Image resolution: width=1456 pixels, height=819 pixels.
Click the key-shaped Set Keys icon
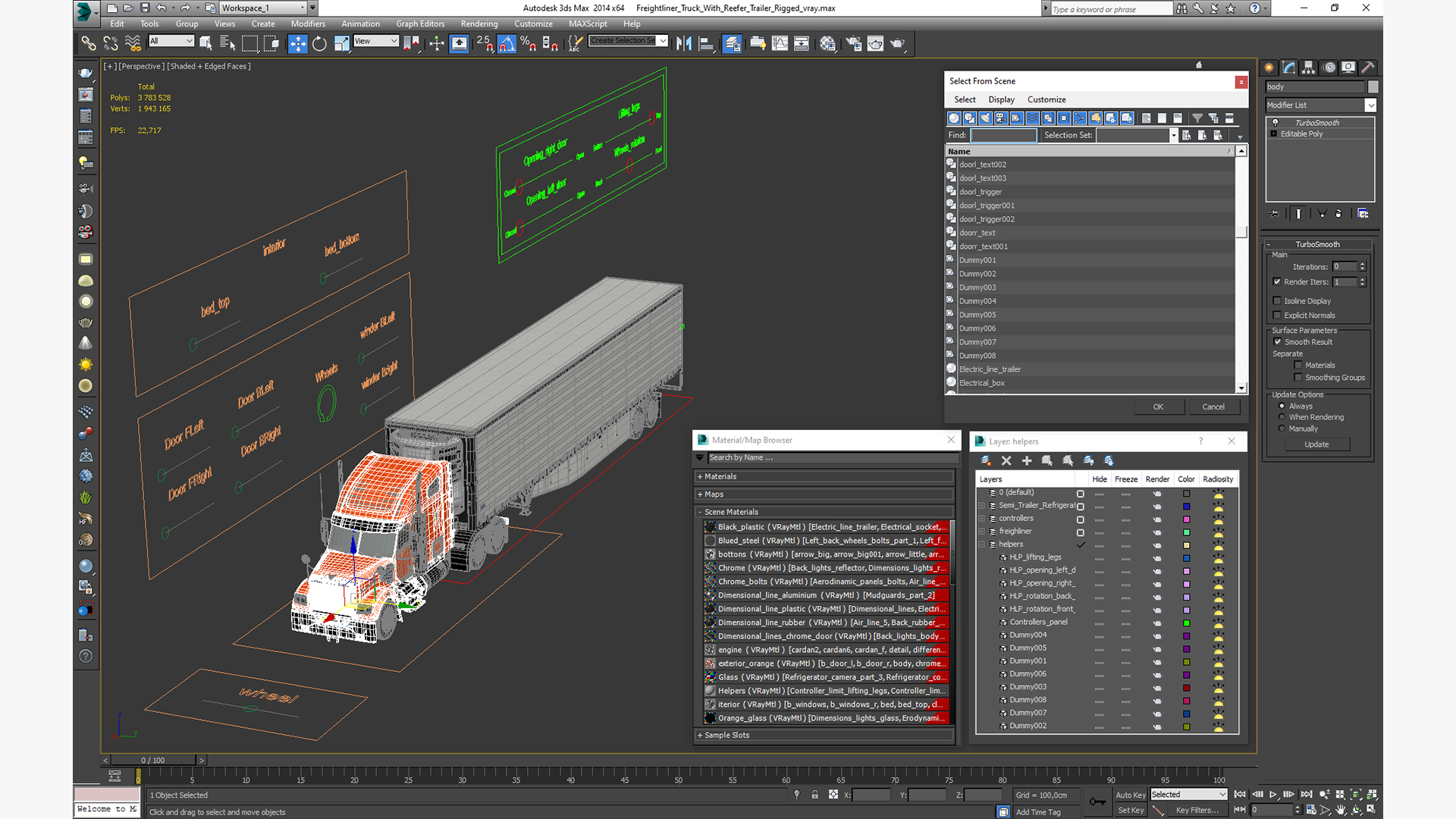tap(1097, 802)
